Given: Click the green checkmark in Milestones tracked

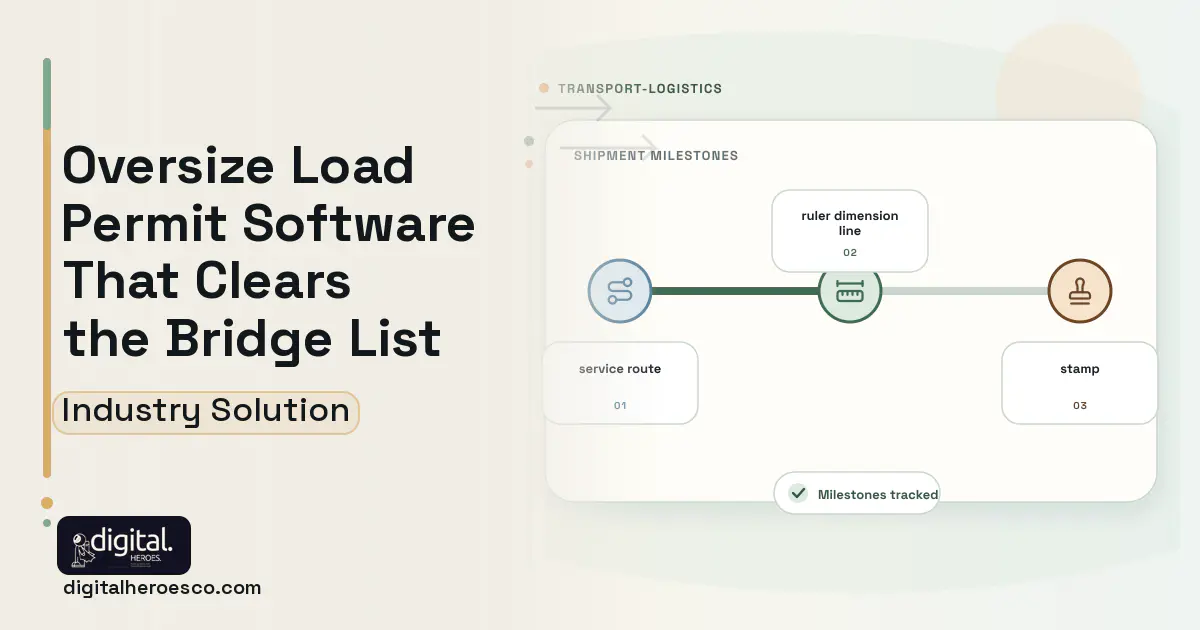Looking at the screenshot, I should [798, 493].
